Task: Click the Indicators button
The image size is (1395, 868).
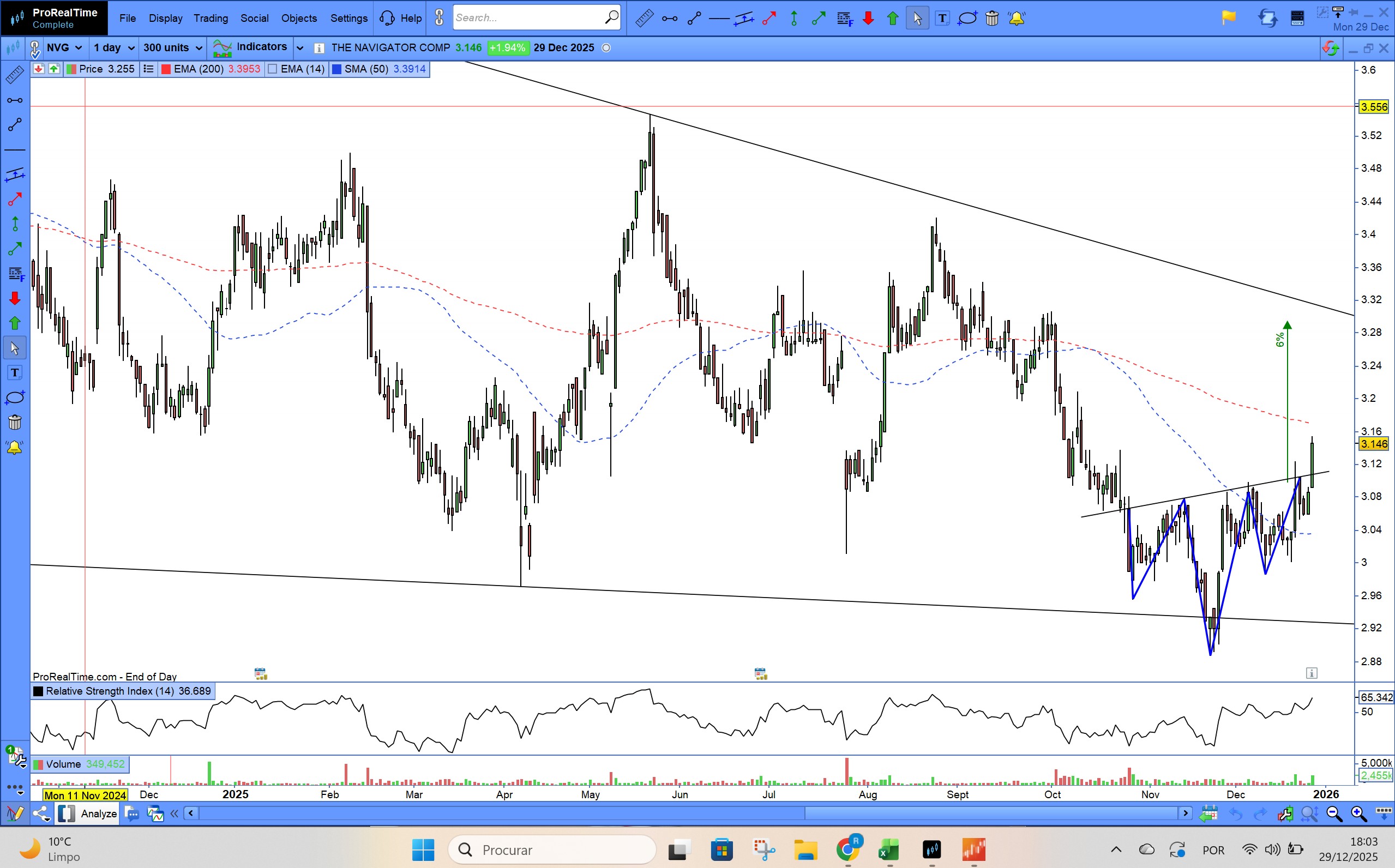Action: point(250,47)
